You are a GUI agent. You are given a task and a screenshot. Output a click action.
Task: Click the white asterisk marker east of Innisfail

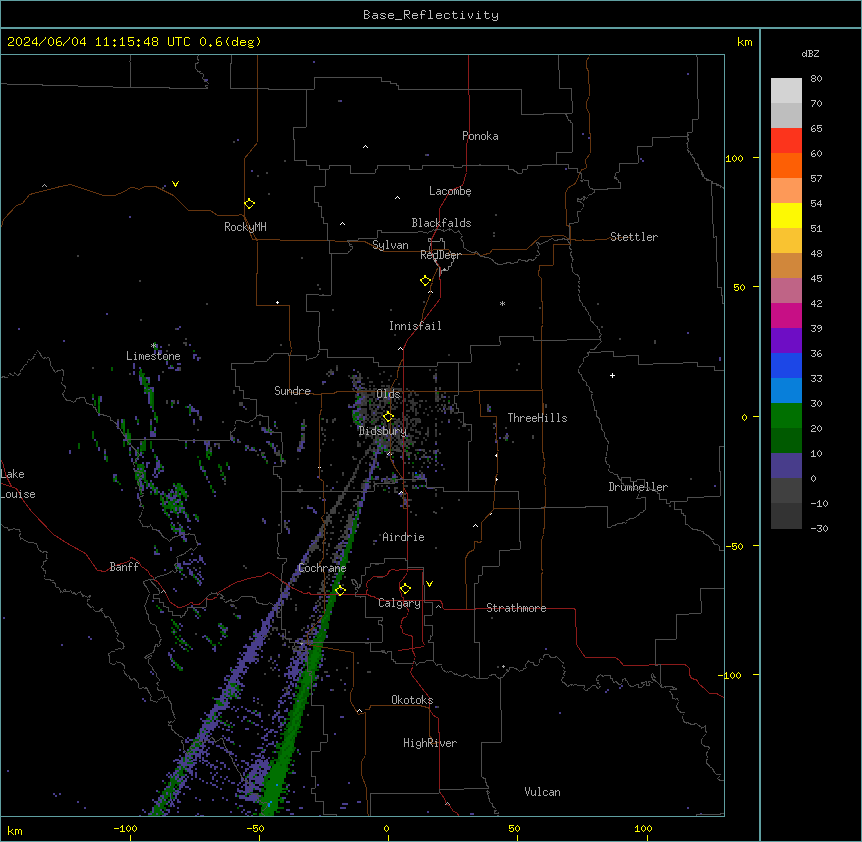pos(502,303)
